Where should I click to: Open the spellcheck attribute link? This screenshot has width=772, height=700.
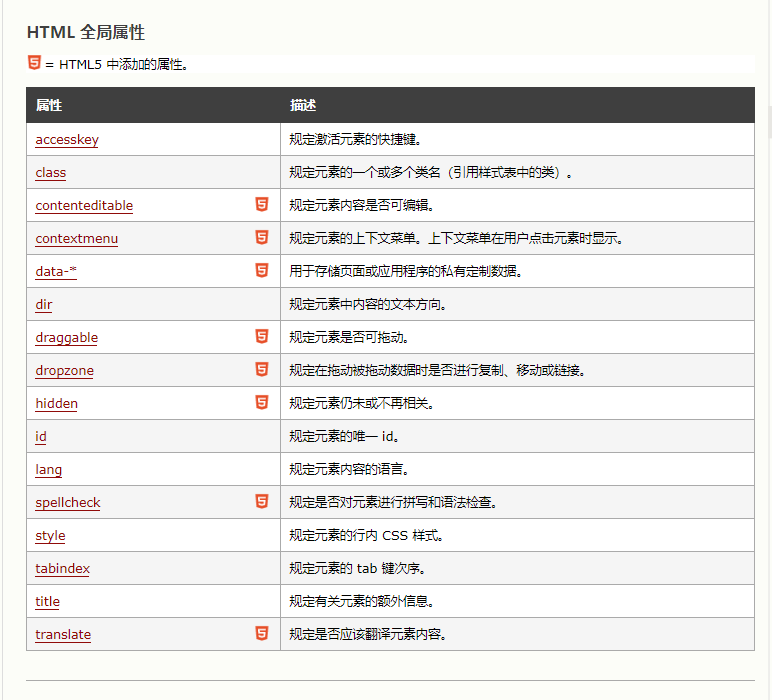click(68, 503)
